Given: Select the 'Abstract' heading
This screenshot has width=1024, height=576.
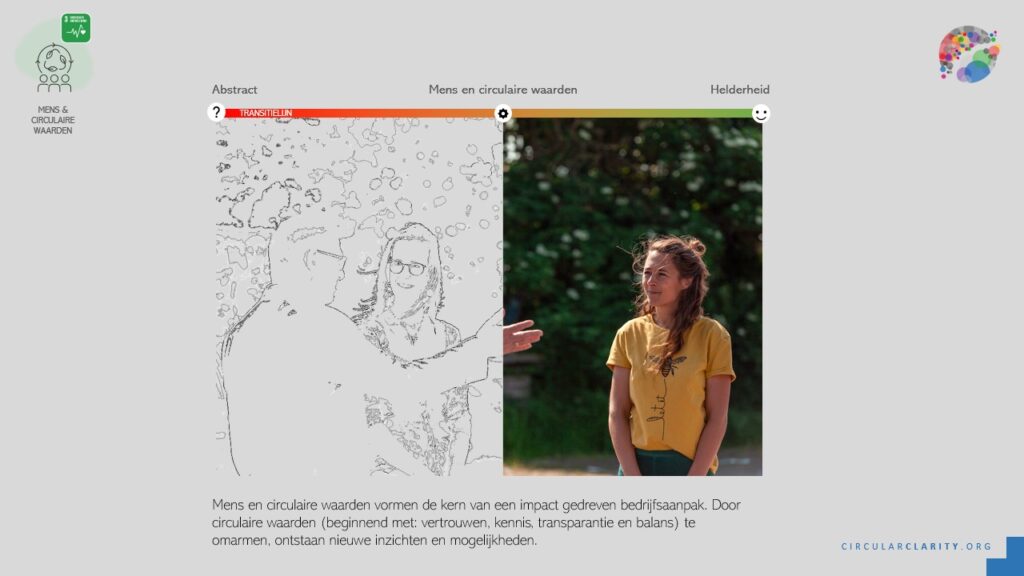Looking at the screenshot, I should coord(234,90).
